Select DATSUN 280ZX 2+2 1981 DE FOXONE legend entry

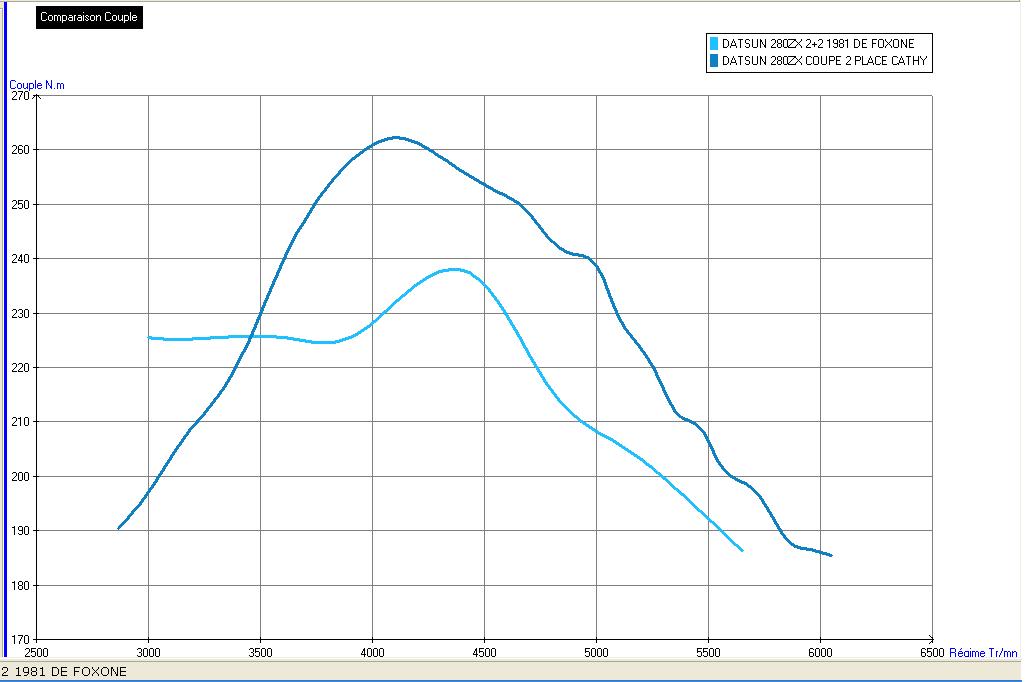coord(818,43)
